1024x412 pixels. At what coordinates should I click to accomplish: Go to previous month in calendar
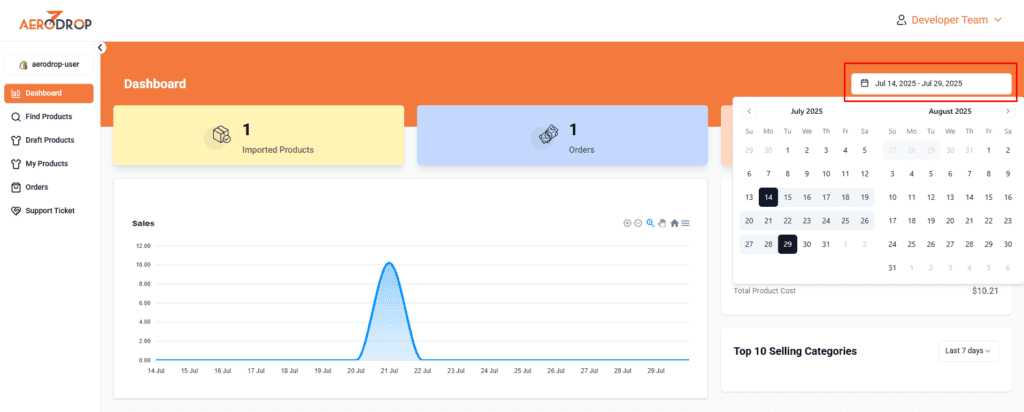[749, 111]
